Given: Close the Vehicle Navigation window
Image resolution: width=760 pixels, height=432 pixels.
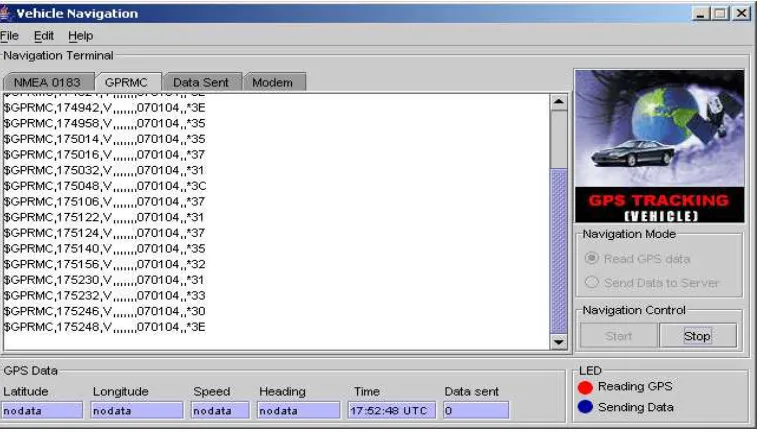Looking at the screenshot, I should tap(742, 13).
